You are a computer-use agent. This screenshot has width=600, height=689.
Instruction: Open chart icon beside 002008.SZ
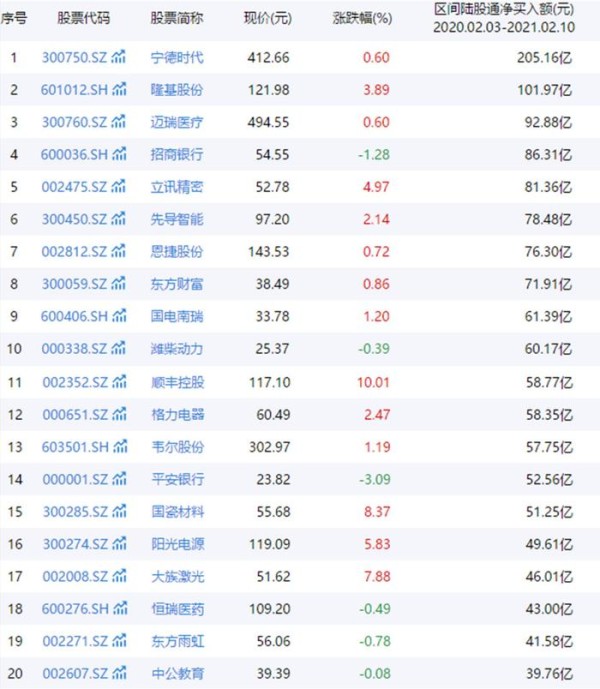point(119,576)
